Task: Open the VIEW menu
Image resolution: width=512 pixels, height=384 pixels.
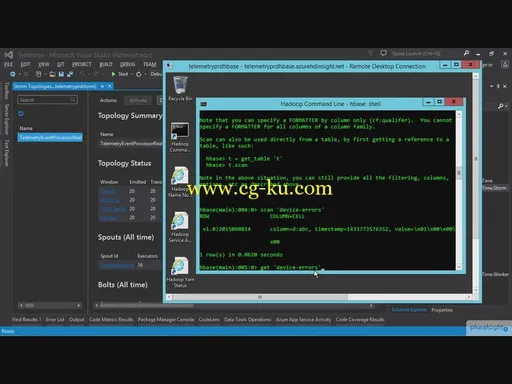Action: [43, 64]
